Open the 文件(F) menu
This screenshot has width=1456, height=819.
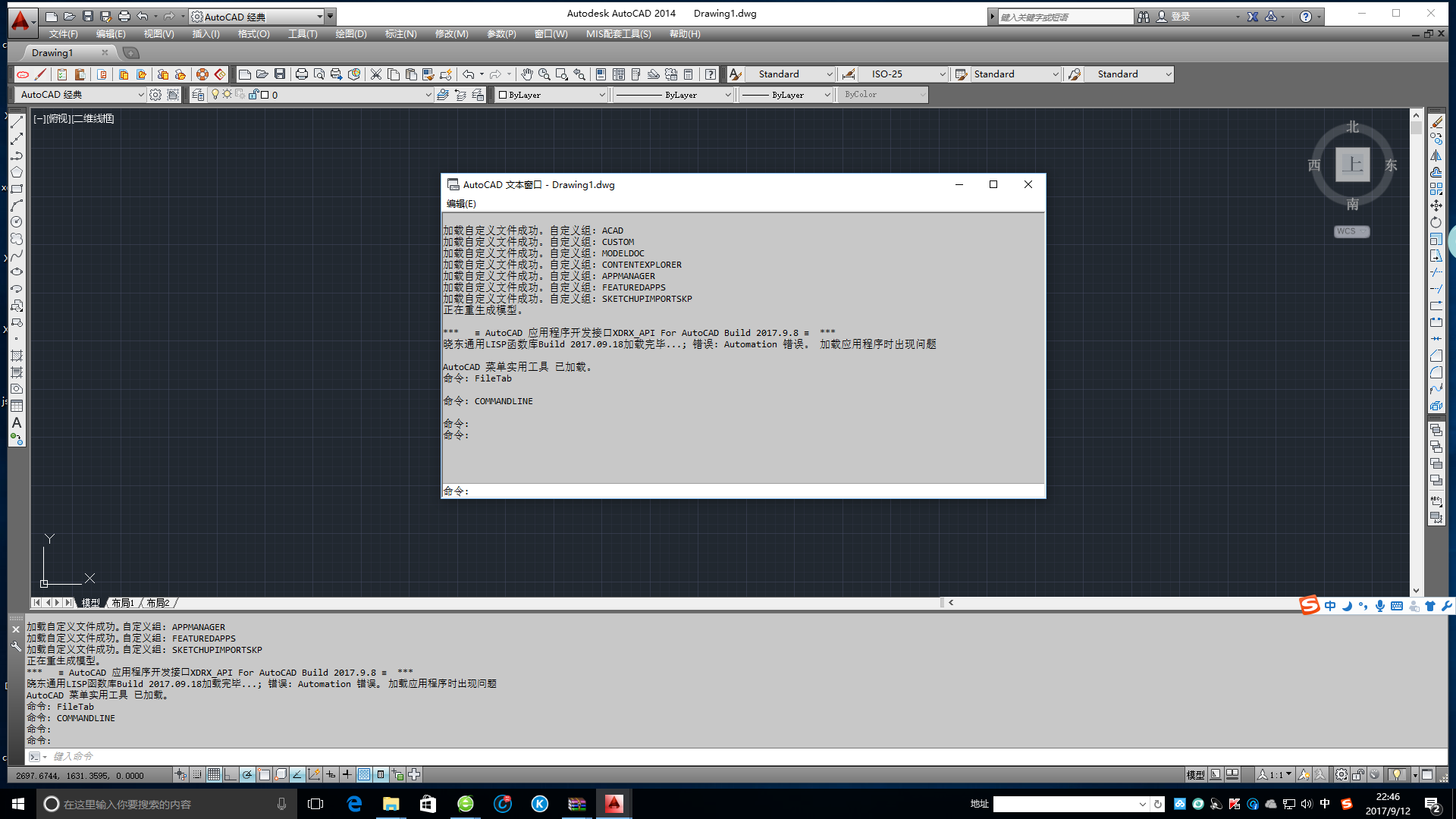click(64, 34)
